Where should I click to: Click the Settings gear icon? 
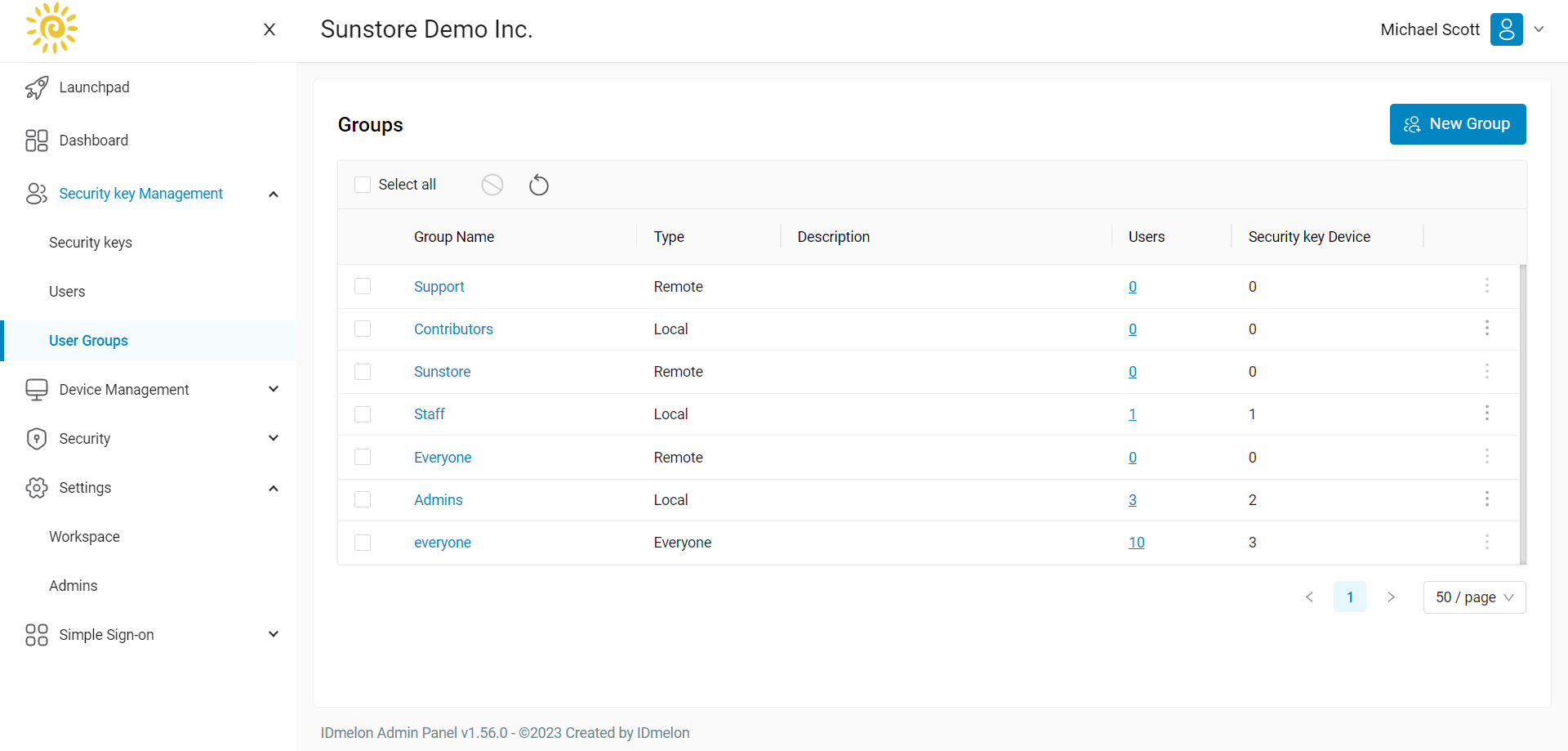click(x=37, y=488)
